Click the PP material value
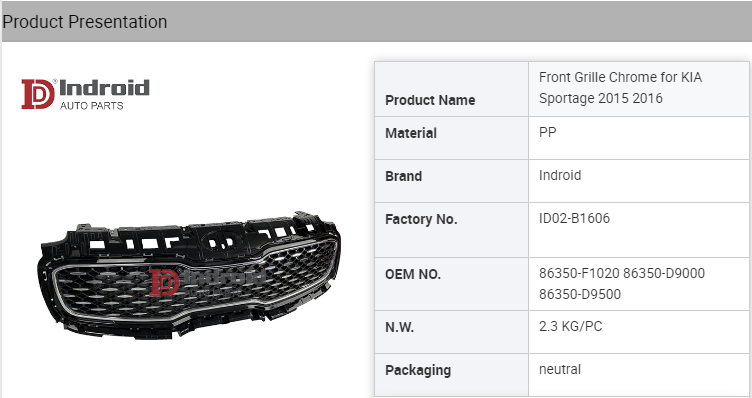 click(x=548, y=132)
